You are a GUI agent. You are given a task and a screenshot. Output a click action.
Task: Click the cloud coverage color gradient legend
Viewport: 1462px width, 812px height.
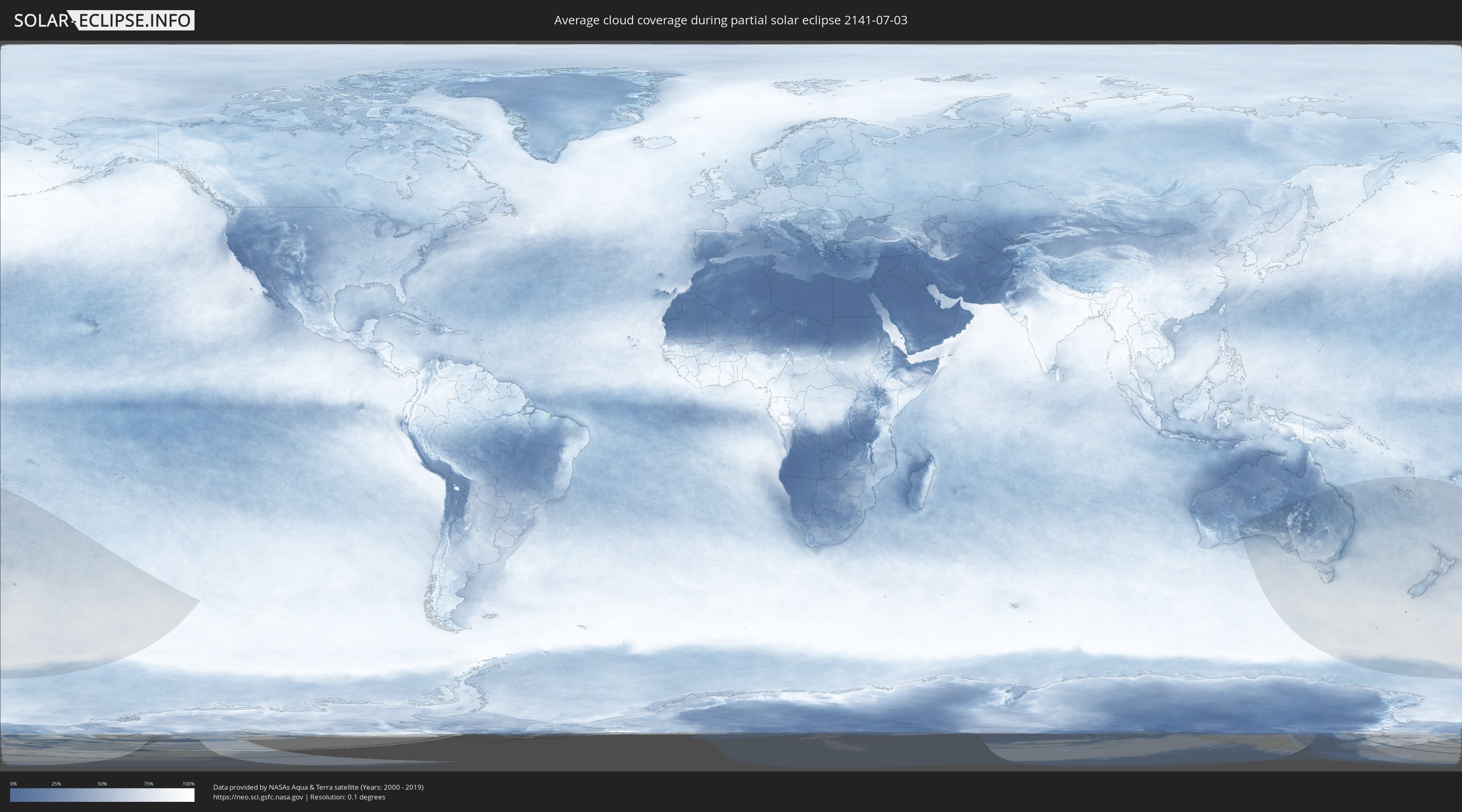coord(102,795)
